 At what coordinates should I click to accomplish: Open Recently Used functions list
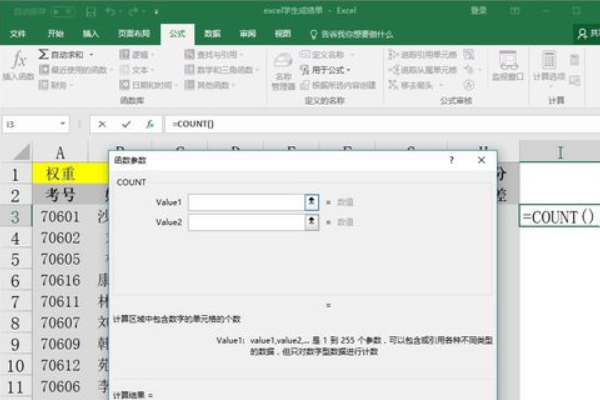[x=76, y=70]
